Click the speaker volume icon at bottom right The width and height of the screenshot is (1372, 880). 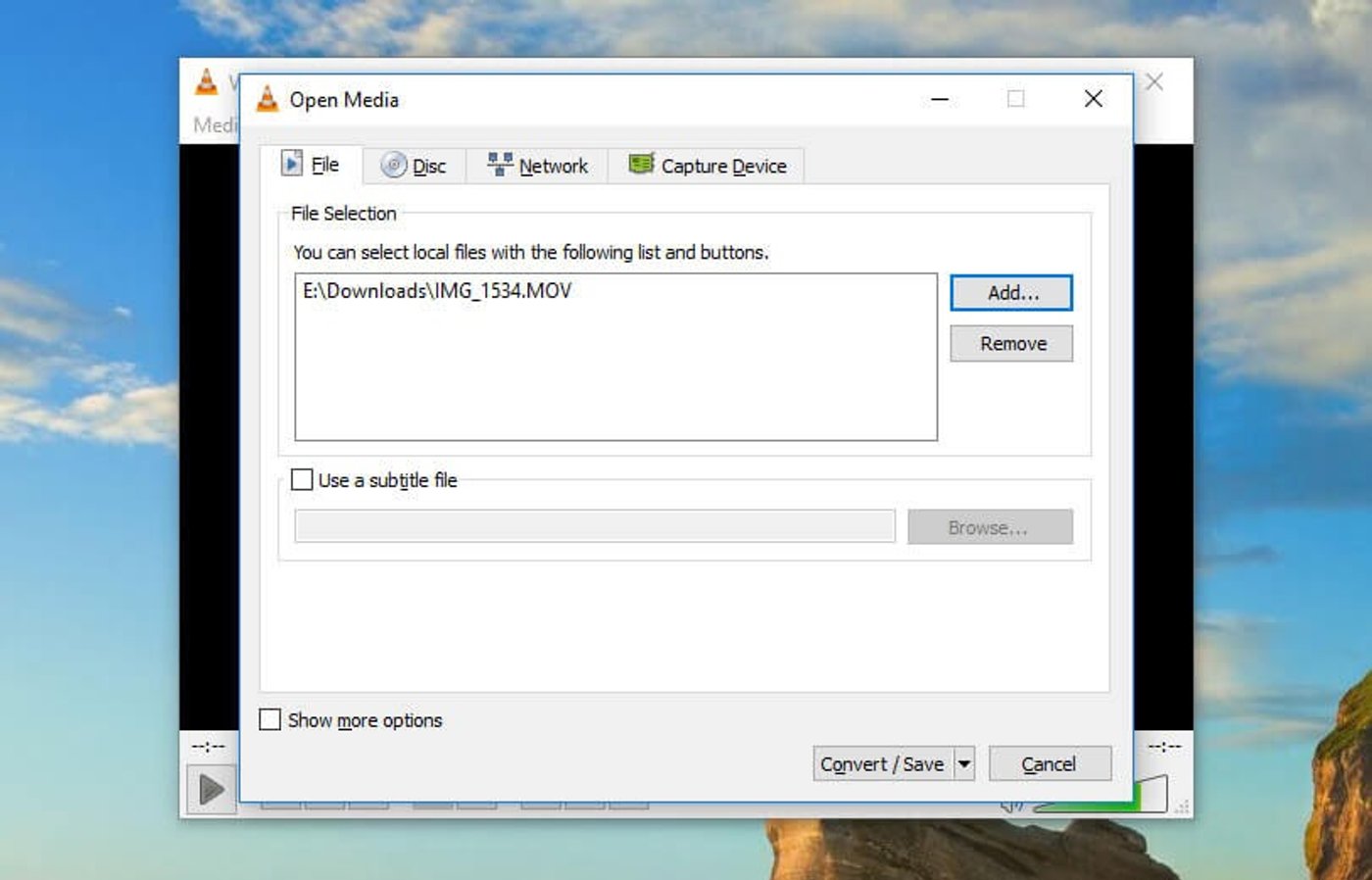click(x=1009, y=804)
